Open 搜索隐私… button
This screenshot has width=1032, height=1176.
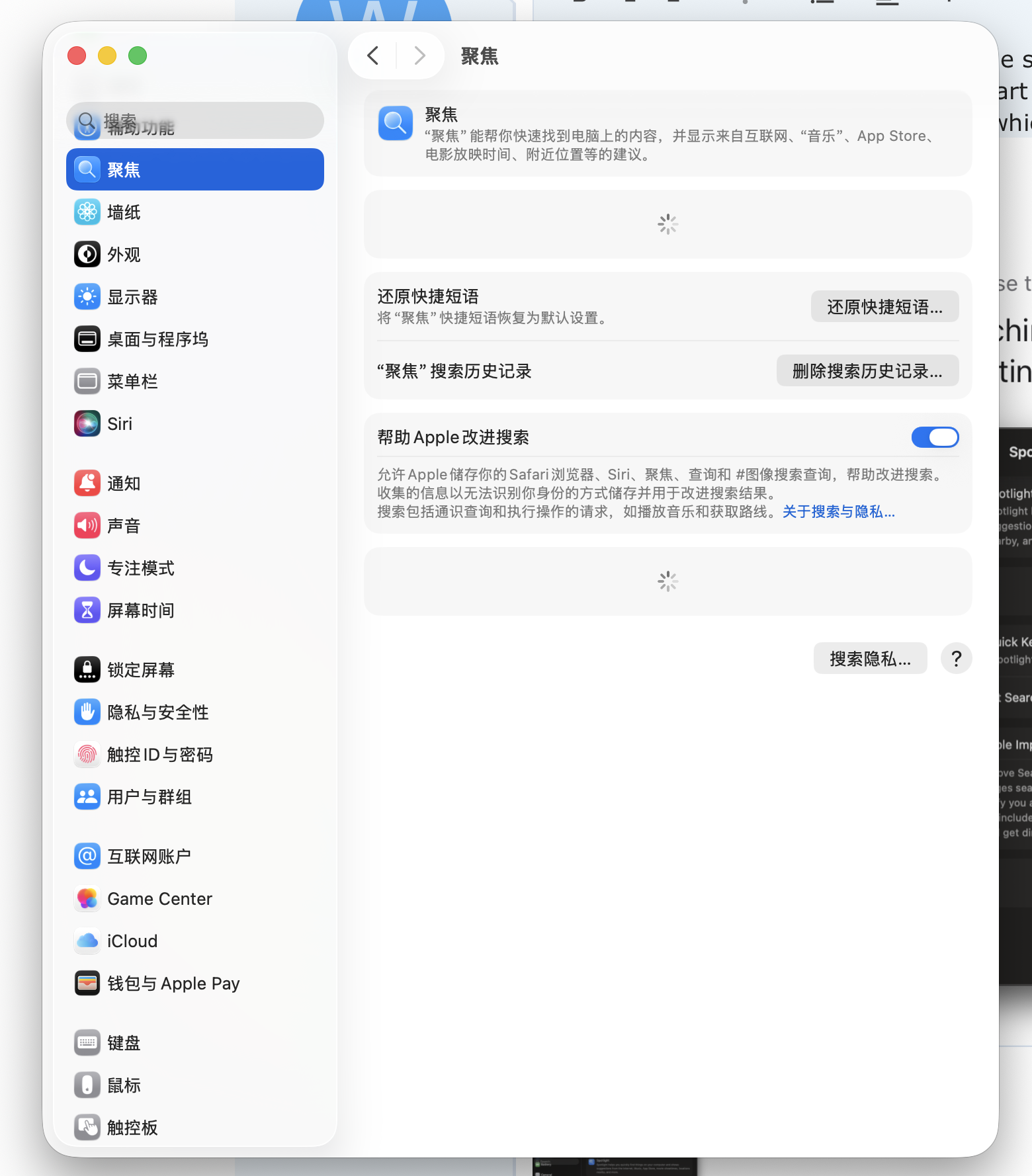tap(871, 659)
